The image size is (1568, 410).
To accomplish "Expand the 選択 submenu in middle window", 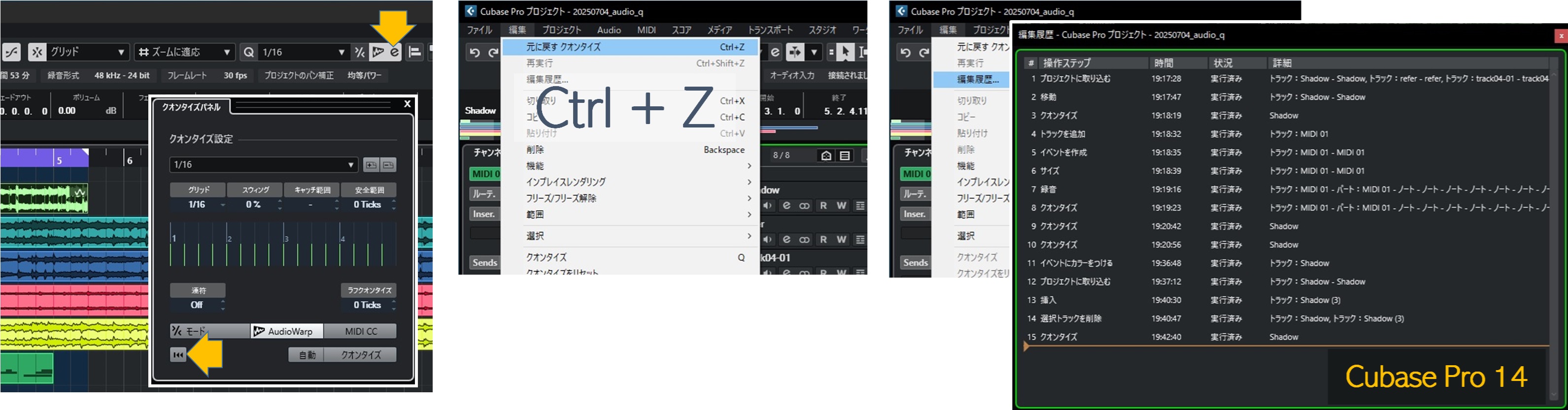I will tap(630, 236).
